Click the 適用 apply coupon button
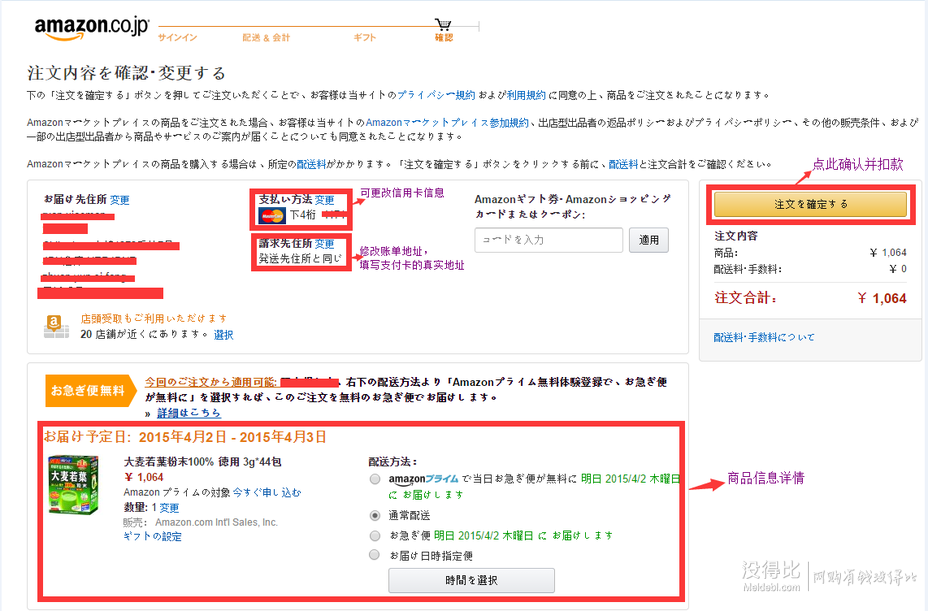This screenshot has height=611, width=928. [x=648, y=240]
